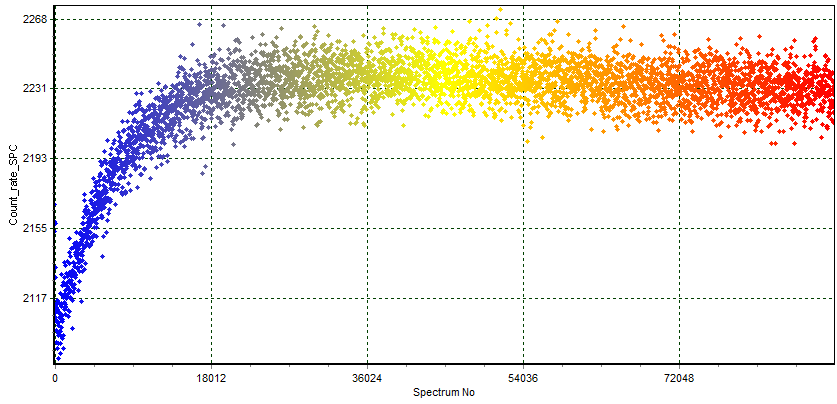Click the 2155 y-axis tick label
Screen dimensions: 837x404
point(35,229)
